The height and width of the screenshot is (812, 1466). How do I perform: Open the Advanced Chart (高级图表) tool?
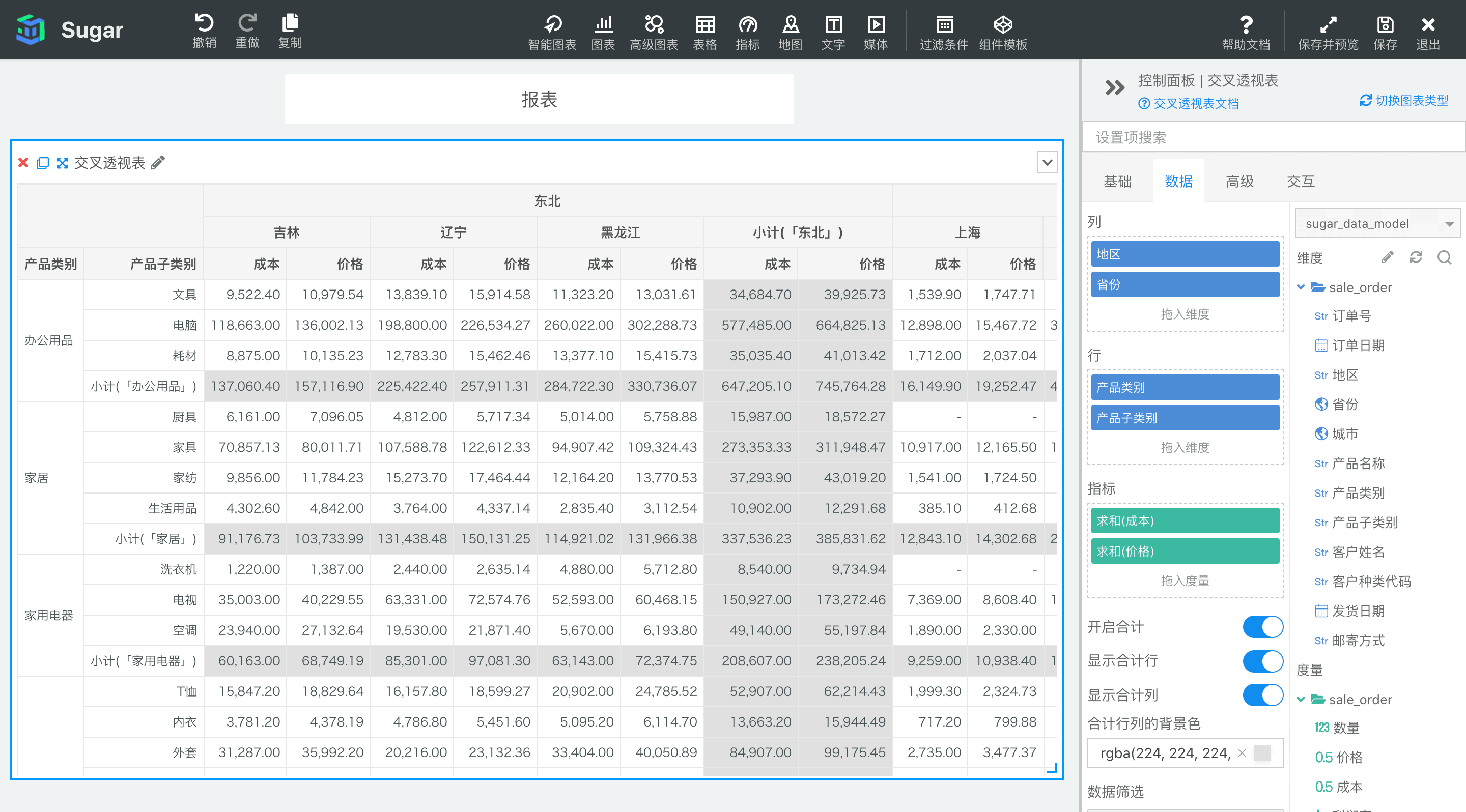click(x=654, y=33)
